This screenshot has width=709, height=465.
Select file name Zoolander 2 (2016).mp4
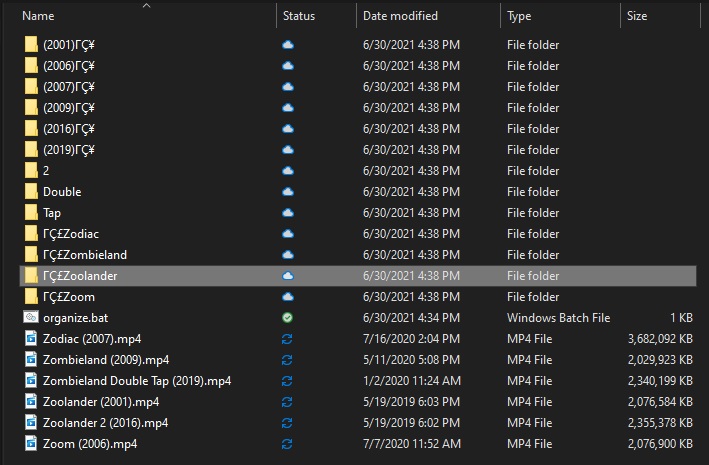pyautogui.click(x=105, y=423)
